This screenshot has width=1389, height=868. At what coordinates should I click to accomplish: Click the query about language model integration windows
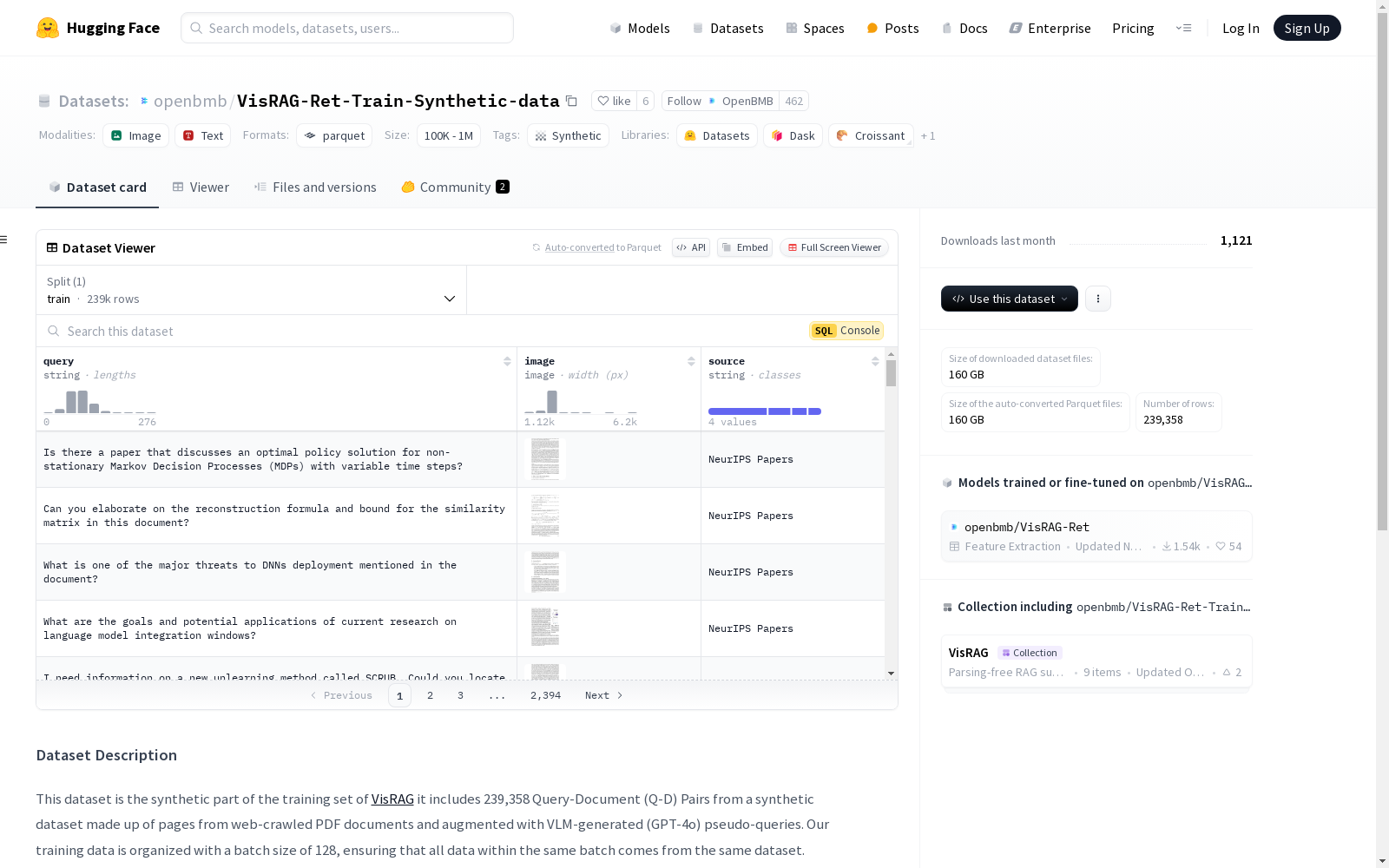250,628
